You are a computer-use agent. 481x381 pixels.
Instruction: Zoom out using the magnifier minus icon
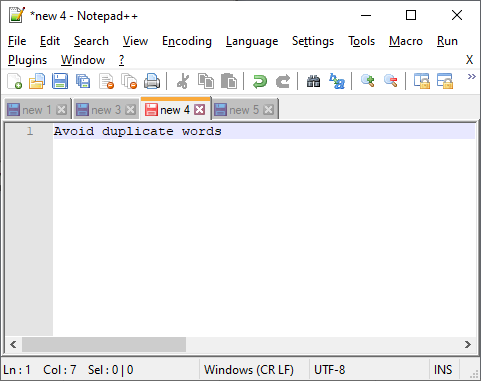tap(391, 81)
